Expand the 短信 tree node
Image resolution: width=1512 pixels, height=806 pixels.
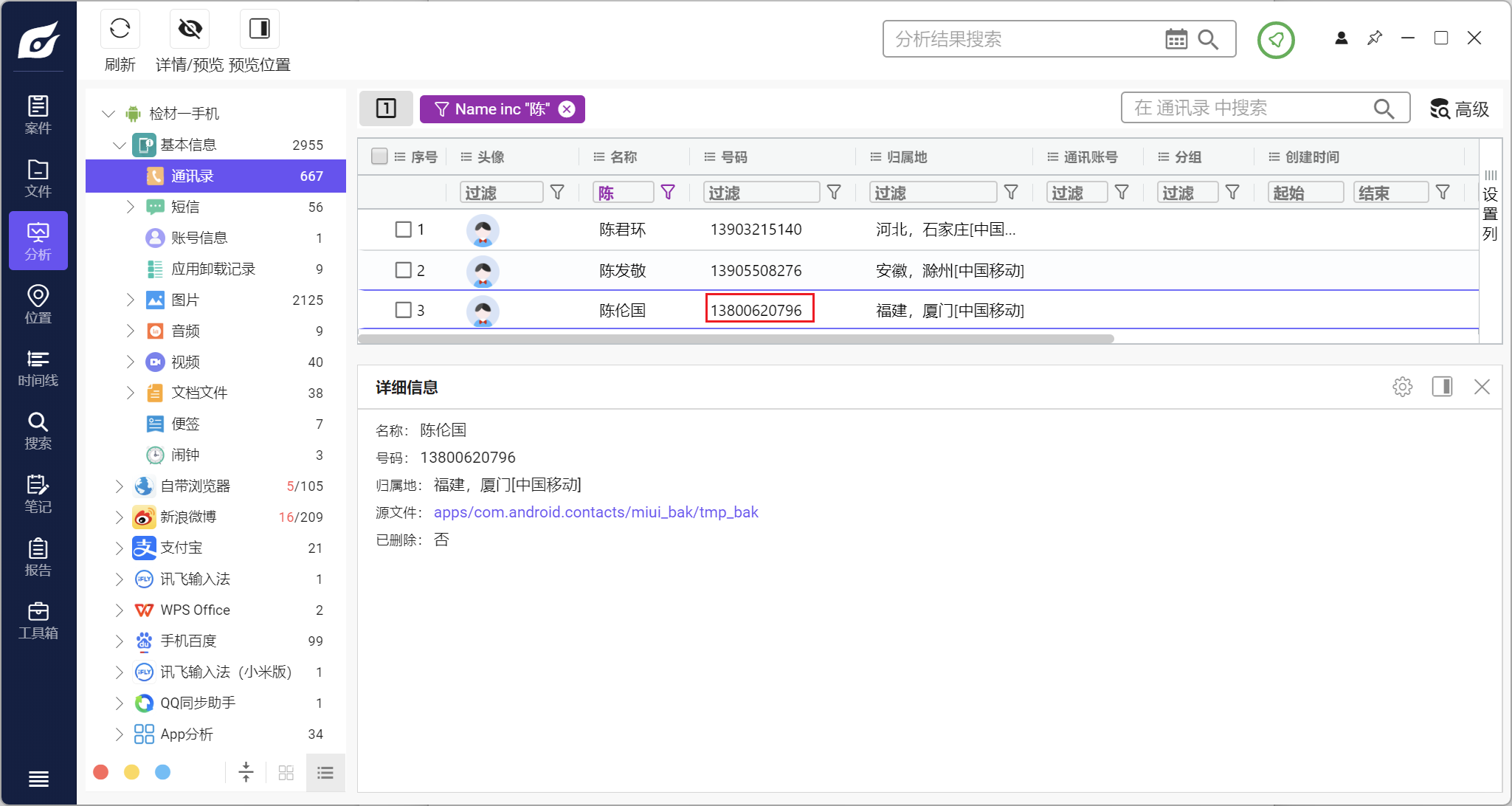click(131, 207)
